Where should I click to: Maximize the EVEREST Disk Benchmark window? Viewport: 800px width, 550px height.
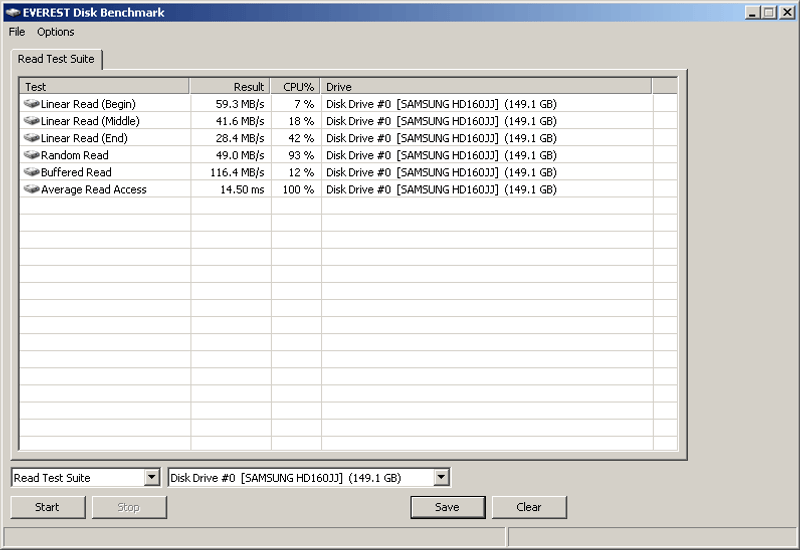[768, 13]
